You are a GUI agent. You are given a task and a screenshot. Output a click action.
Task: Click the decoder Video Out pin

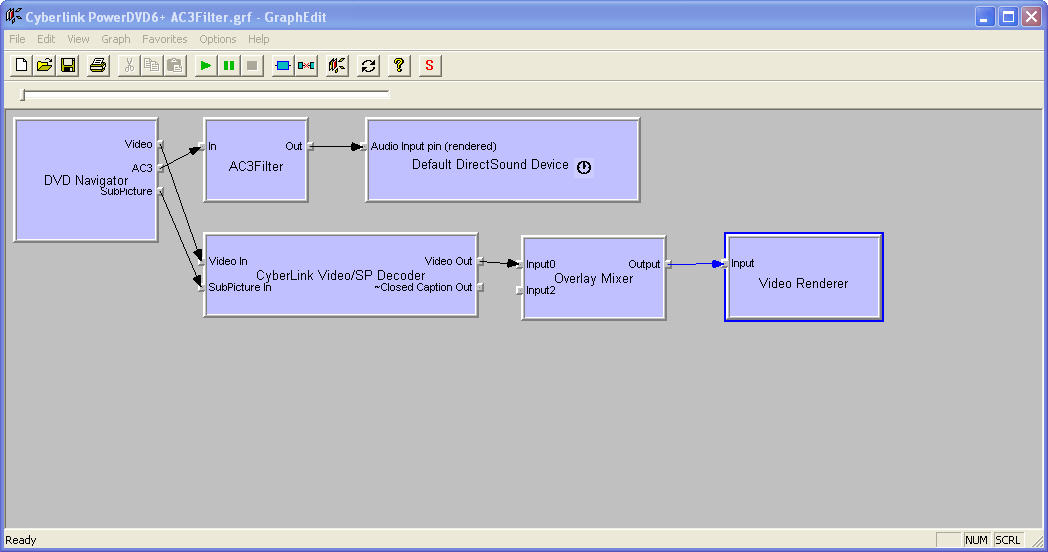pos(481,261)
